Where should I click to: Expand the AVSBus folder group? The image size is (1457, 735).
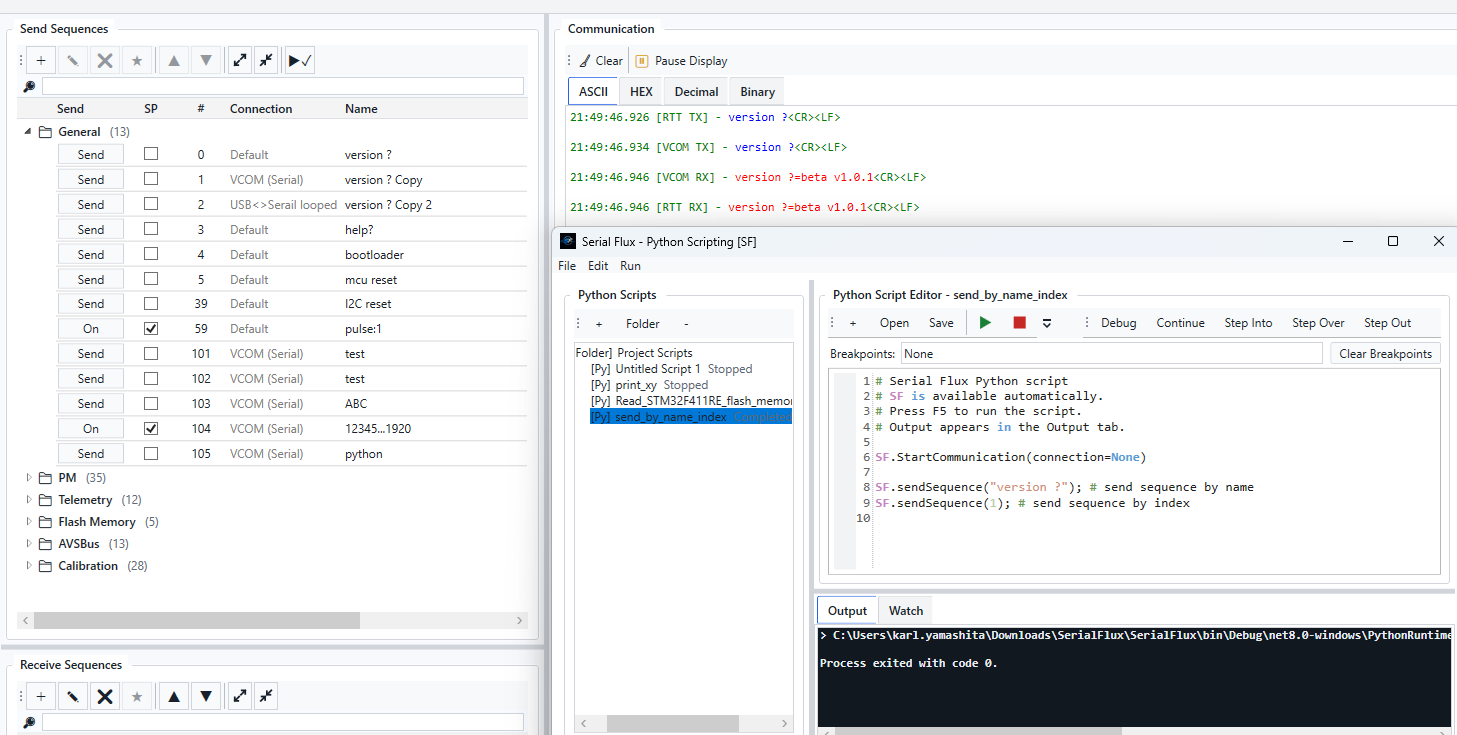[29, 544]
